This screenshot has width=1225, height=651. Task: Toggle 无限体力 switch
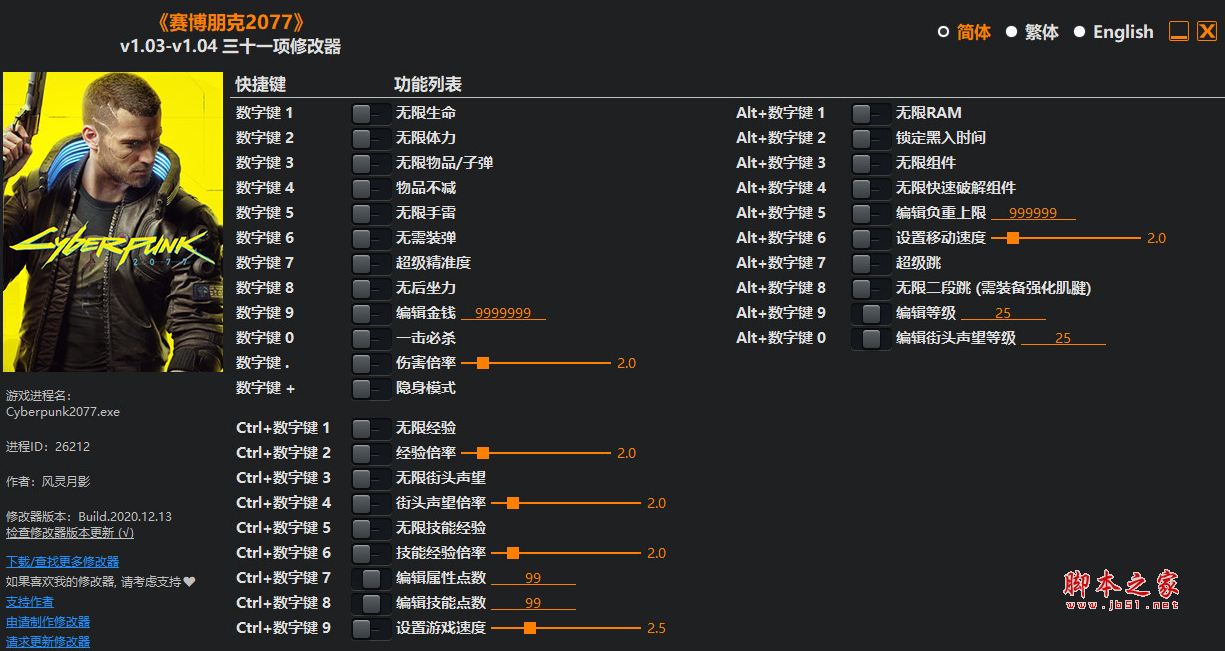coord(371,138)
